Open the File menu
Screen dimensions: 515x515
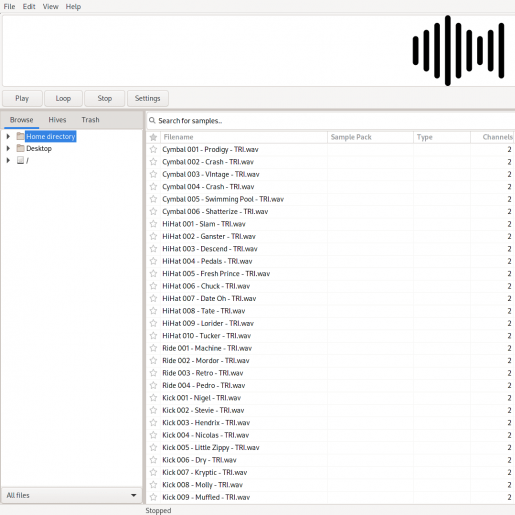pos(9,7)
